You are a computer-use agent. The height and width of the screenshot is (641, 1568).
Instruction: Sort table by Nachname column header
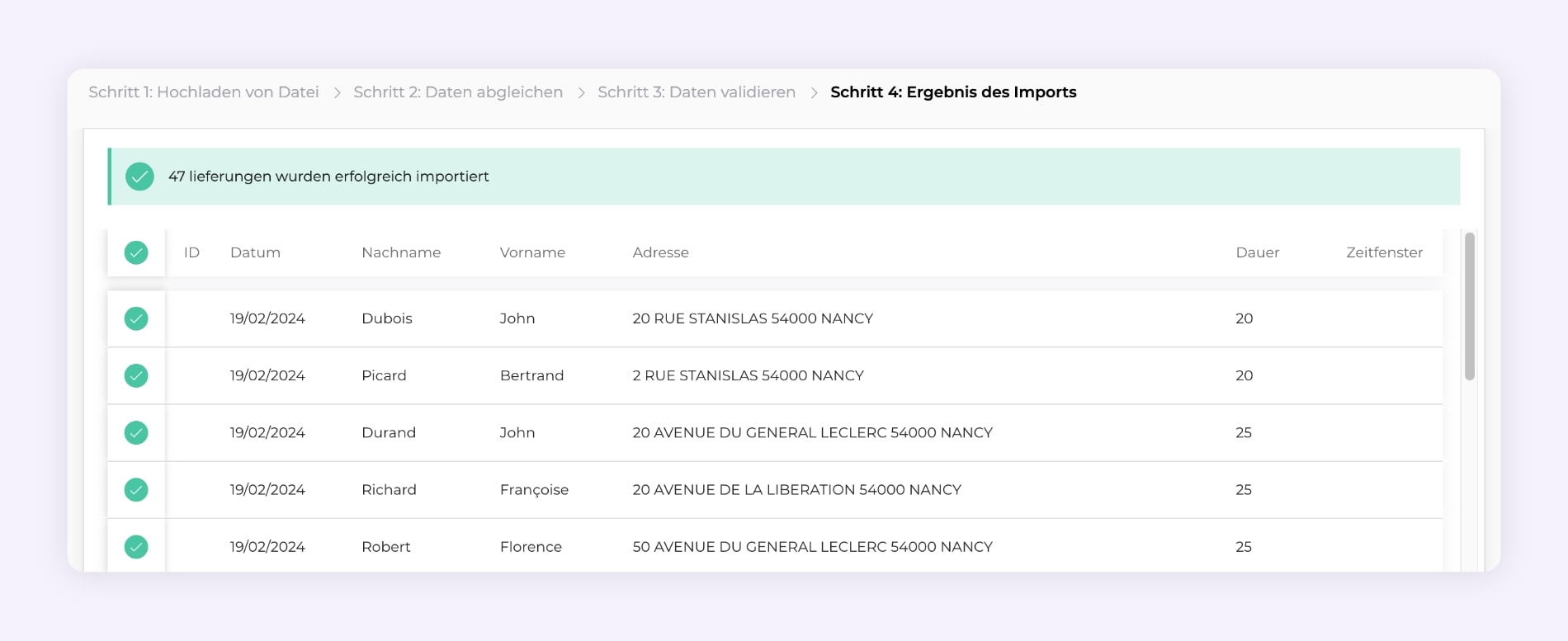401,252
